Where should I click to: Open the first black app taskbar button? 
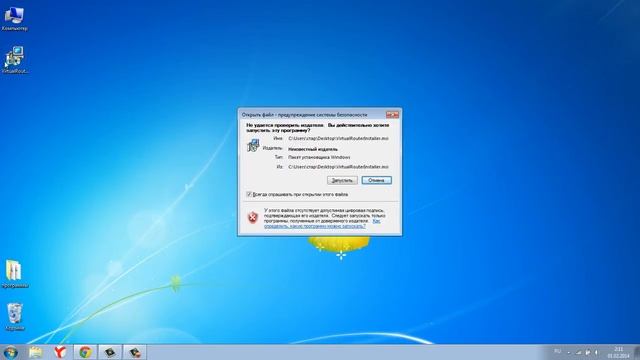tap(110, 352)
